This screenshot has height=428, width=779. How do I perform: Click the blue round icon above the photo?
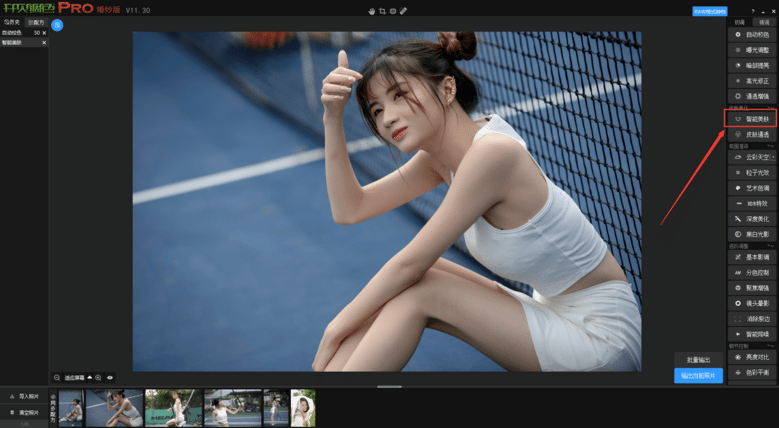[58, 24]
